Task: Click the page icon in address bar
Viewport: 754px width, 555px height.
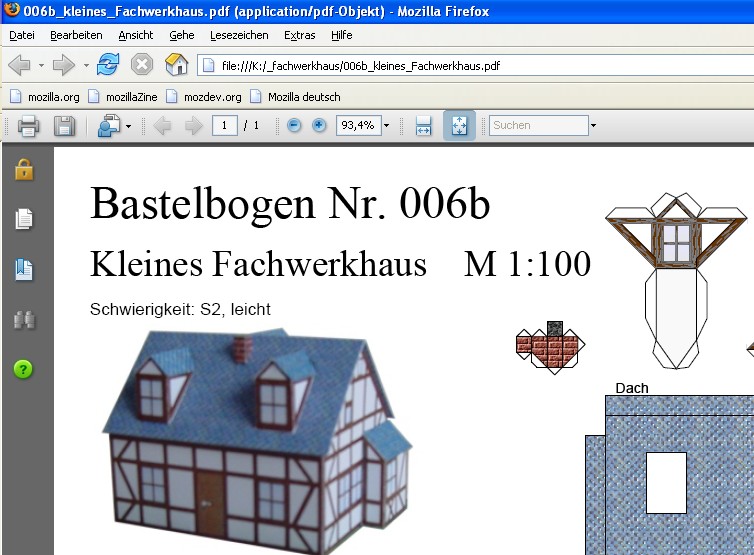Action: click(x=208, y=65)
